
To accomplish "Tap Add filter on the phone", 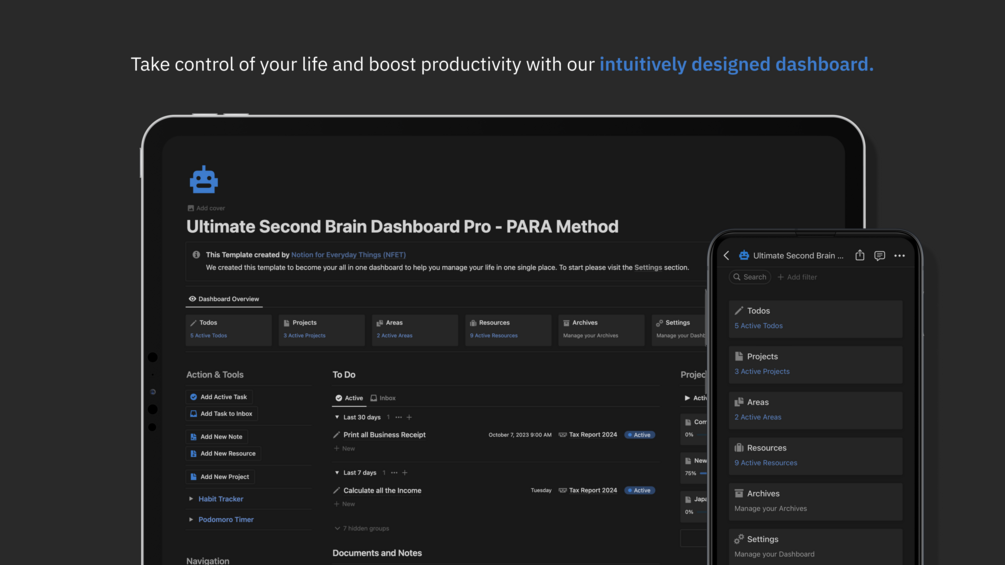I will click(797, 277).
